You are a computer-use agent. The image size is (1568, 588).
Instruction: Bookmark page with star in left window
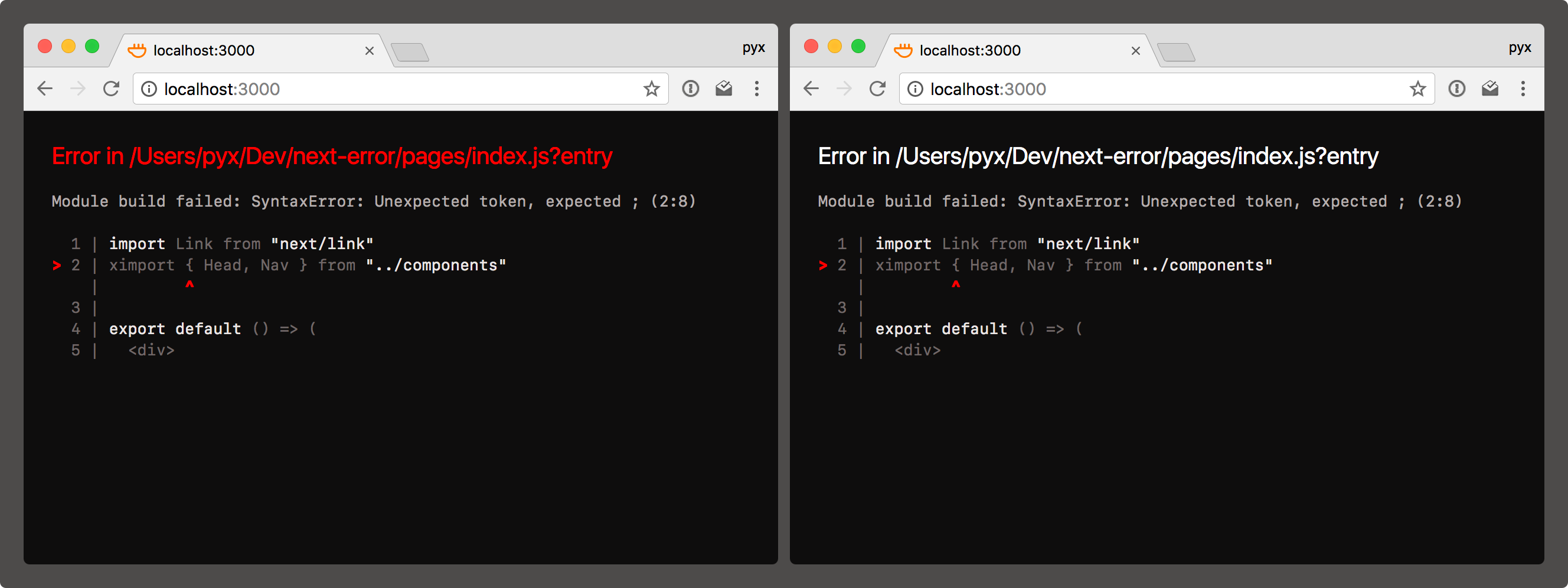click(651, 89)
